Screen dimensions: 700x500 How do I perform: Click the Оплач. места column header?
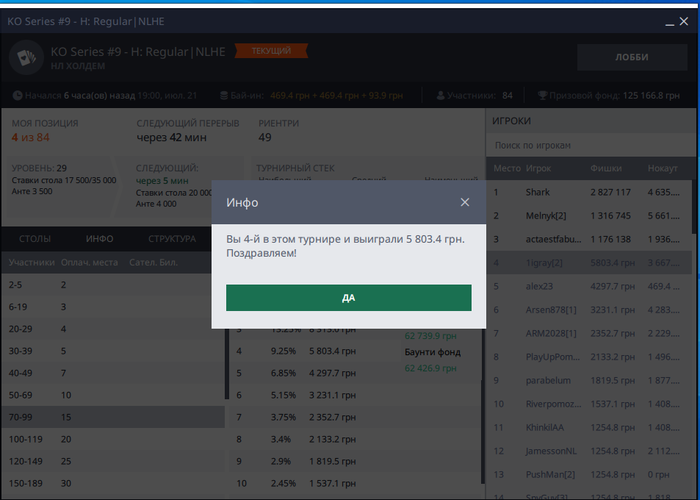89,262
